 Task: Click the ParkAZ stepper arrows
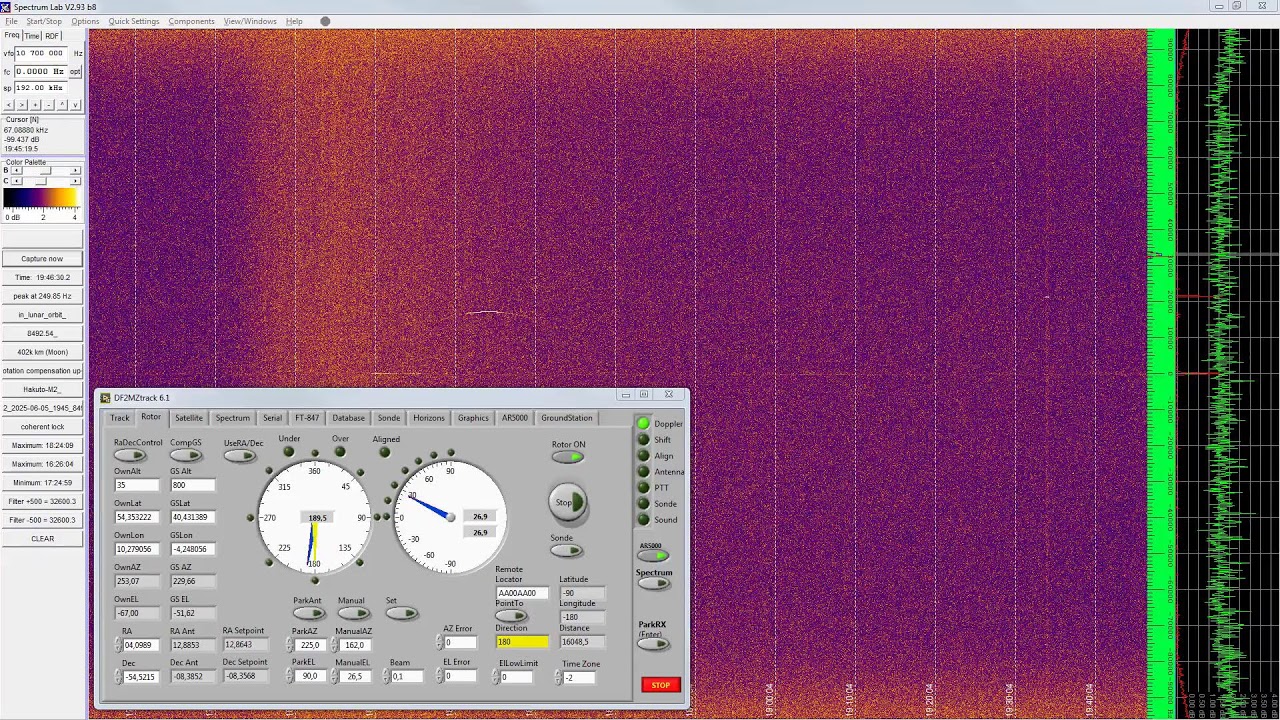pyautogui.click(x=291, y=645)
